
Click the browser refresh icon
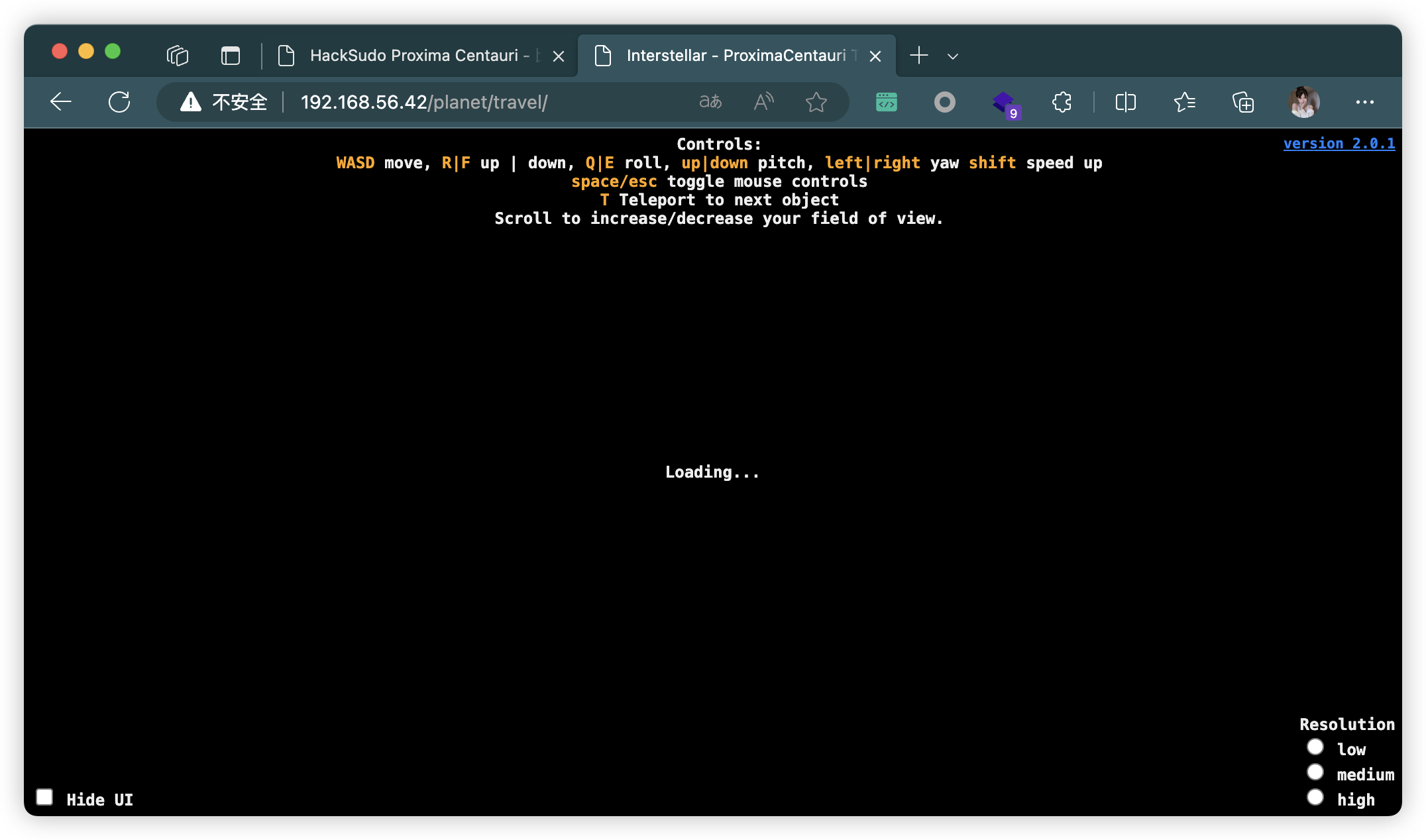coord(119,101)
